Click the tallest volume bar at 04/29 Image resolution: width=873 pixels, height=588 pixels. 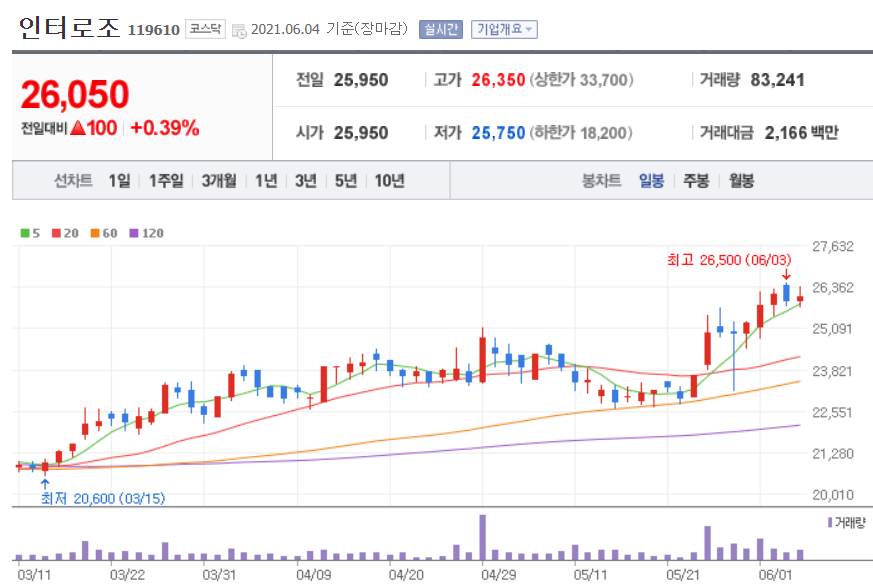tap(482, 537)
